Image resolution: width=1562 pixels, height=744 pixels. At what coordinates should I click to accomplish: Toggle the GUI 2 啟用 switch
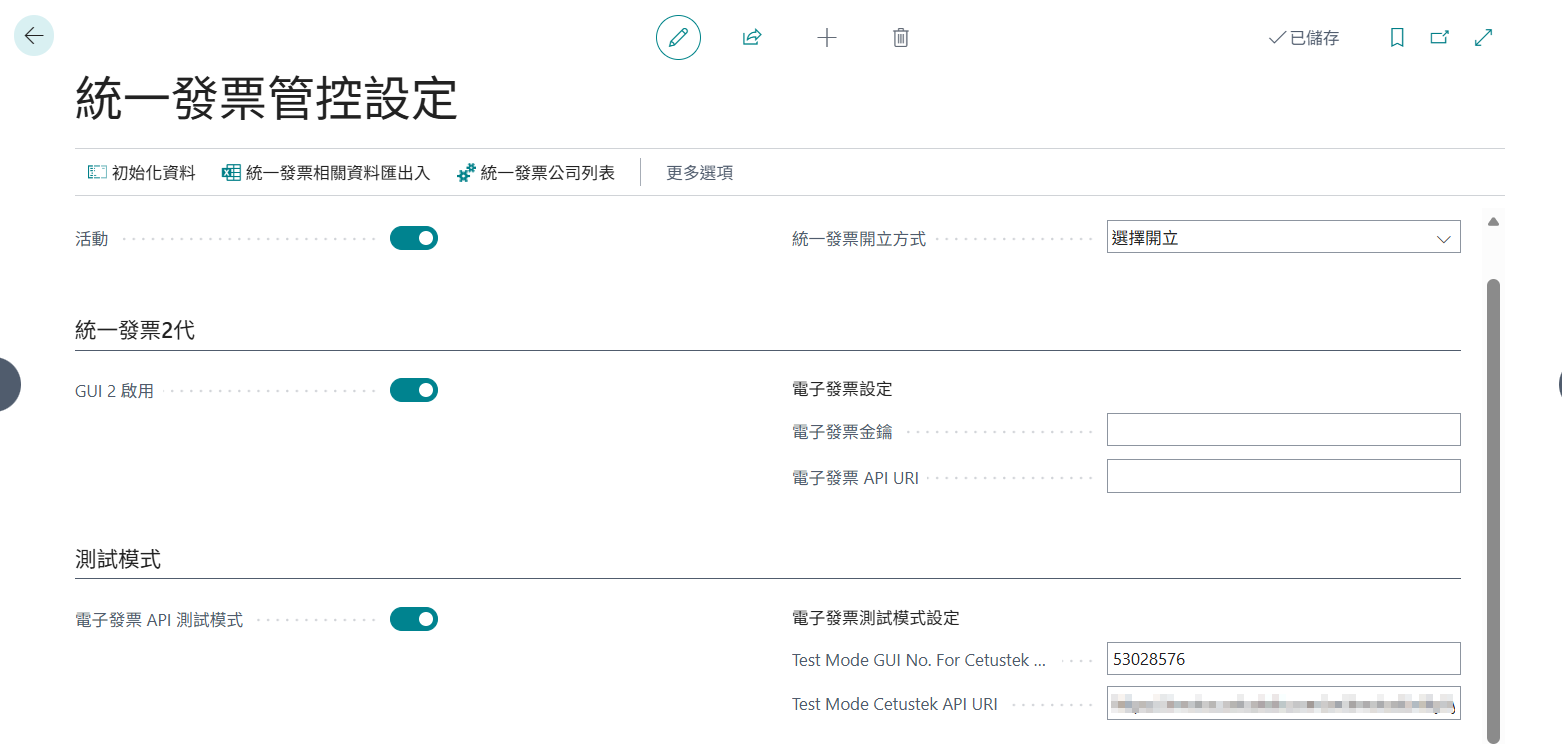click(414, 390)
